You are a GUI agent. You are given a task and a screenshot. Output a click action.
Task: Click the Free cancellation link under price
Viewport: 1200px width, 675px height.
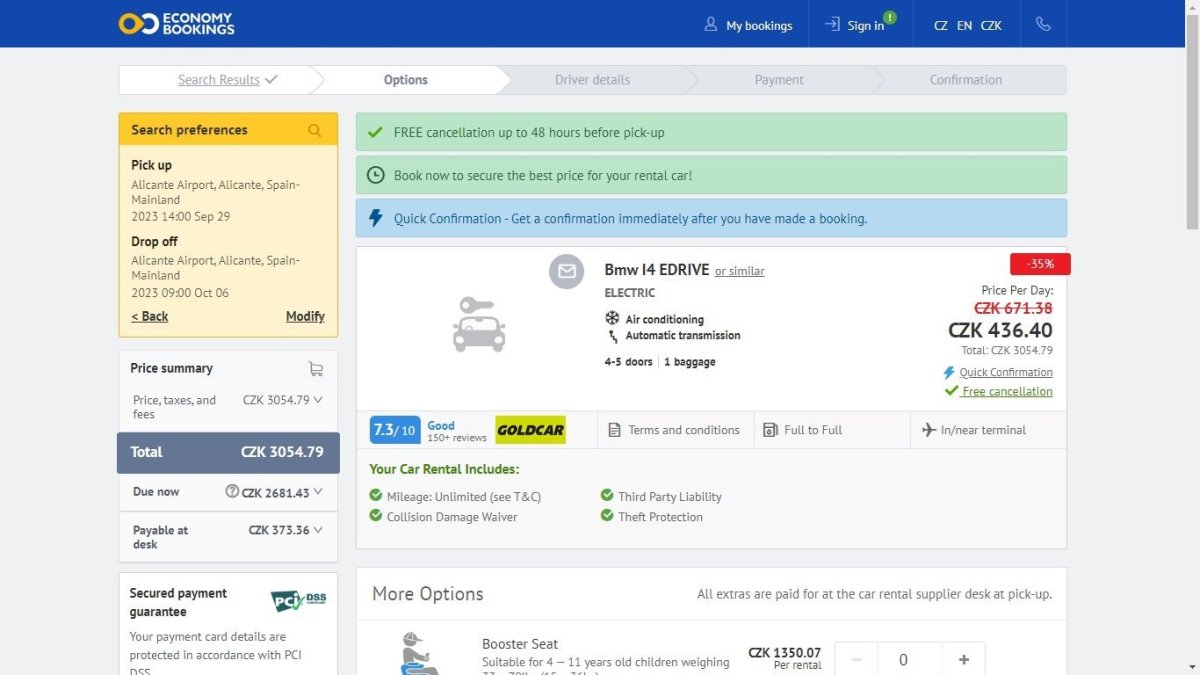click(x=1006, y=392)
